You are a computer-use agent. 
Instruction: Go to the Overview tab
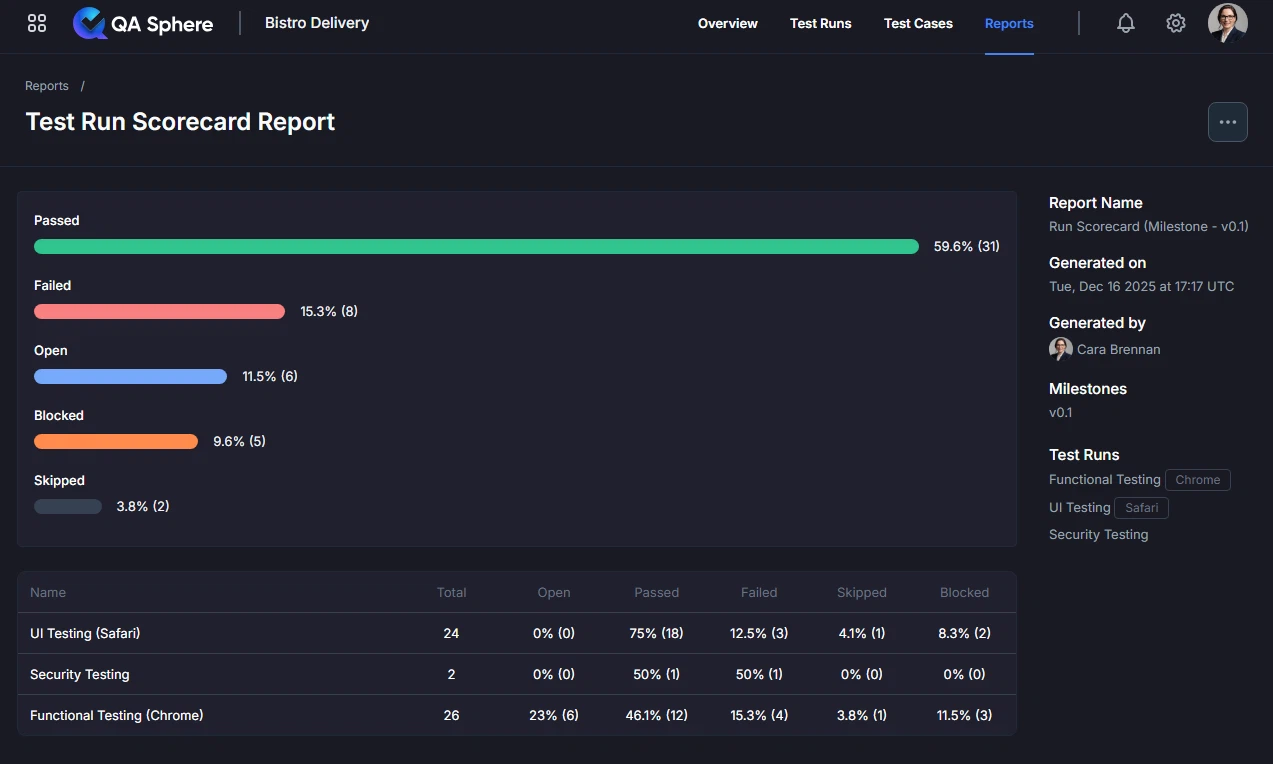click(727, 23)
